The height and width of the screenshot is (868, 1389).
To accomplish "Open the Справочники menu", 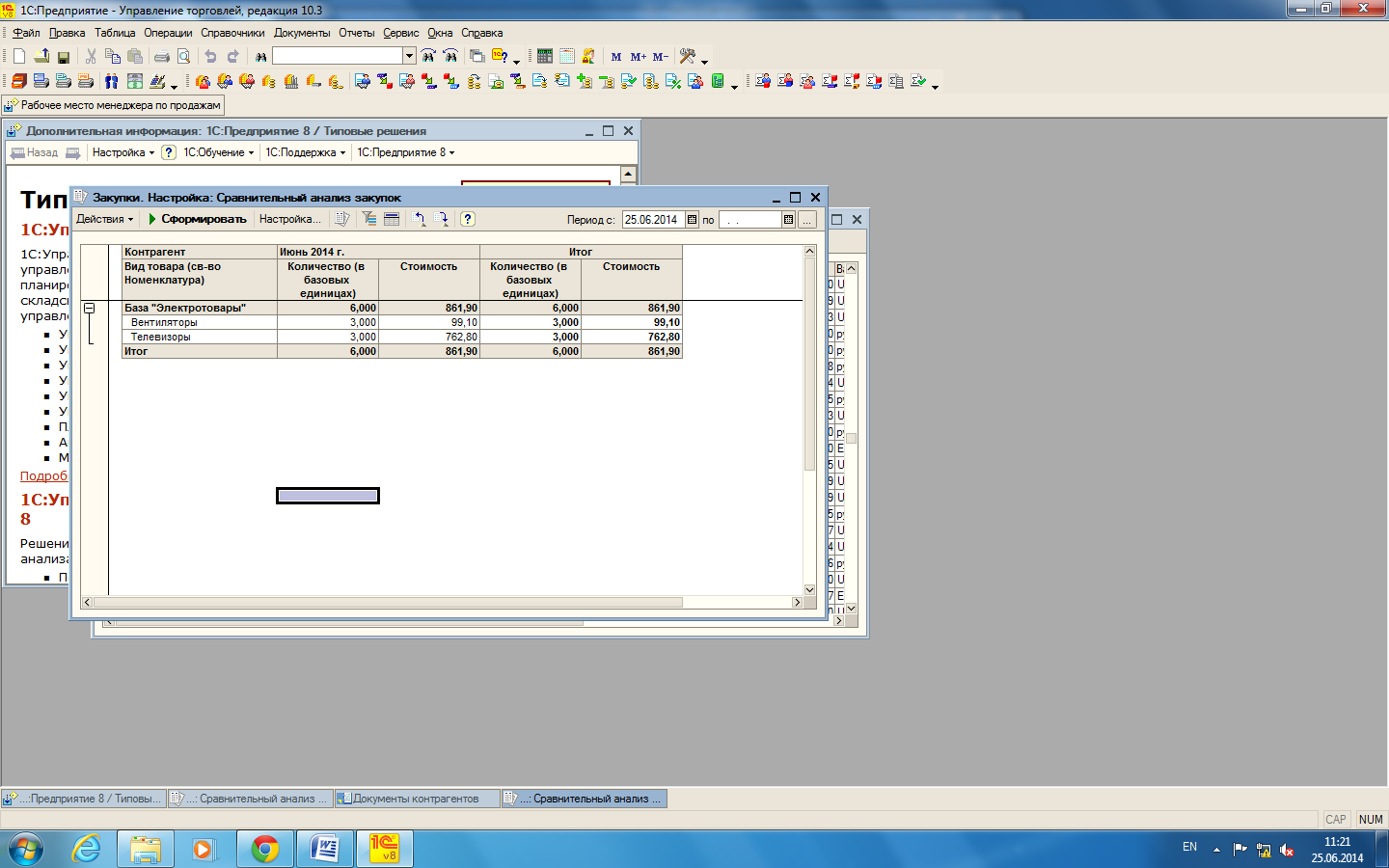I will click(x=232, y=33).
